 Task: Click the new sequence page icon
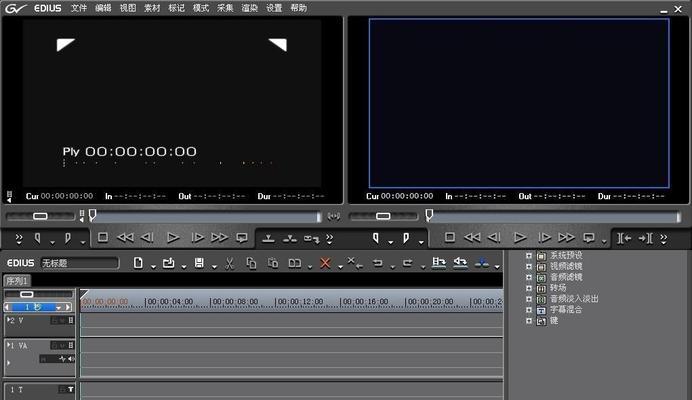[x=139, y=263]
